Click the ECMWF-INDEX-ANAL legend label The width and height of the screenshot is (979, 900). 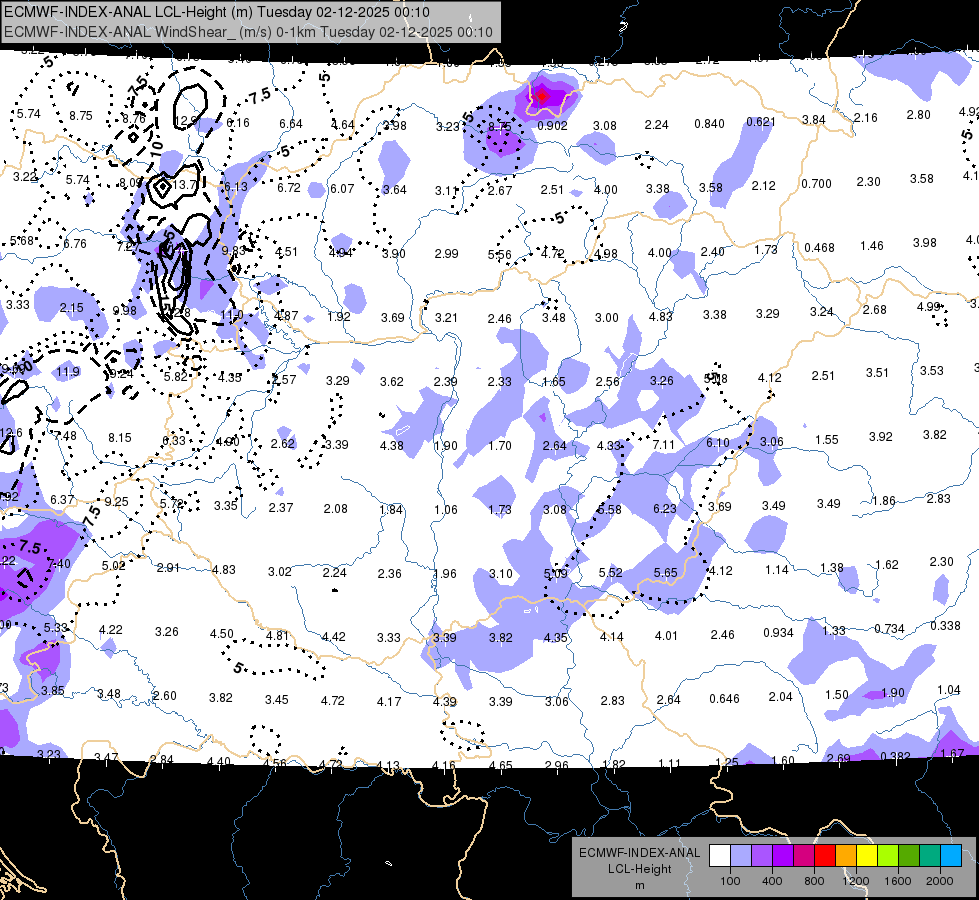coord(639,853)
